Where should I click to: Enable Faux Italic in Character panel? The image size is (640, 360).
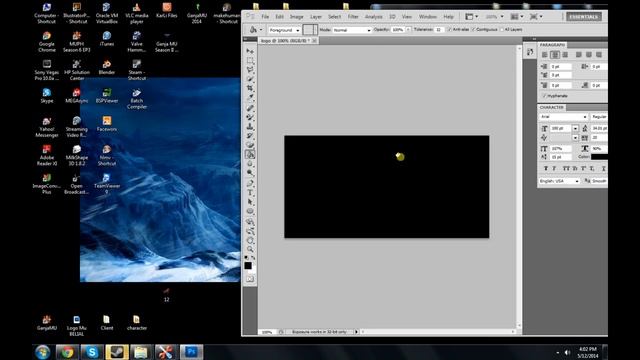(x=554, y=169)
